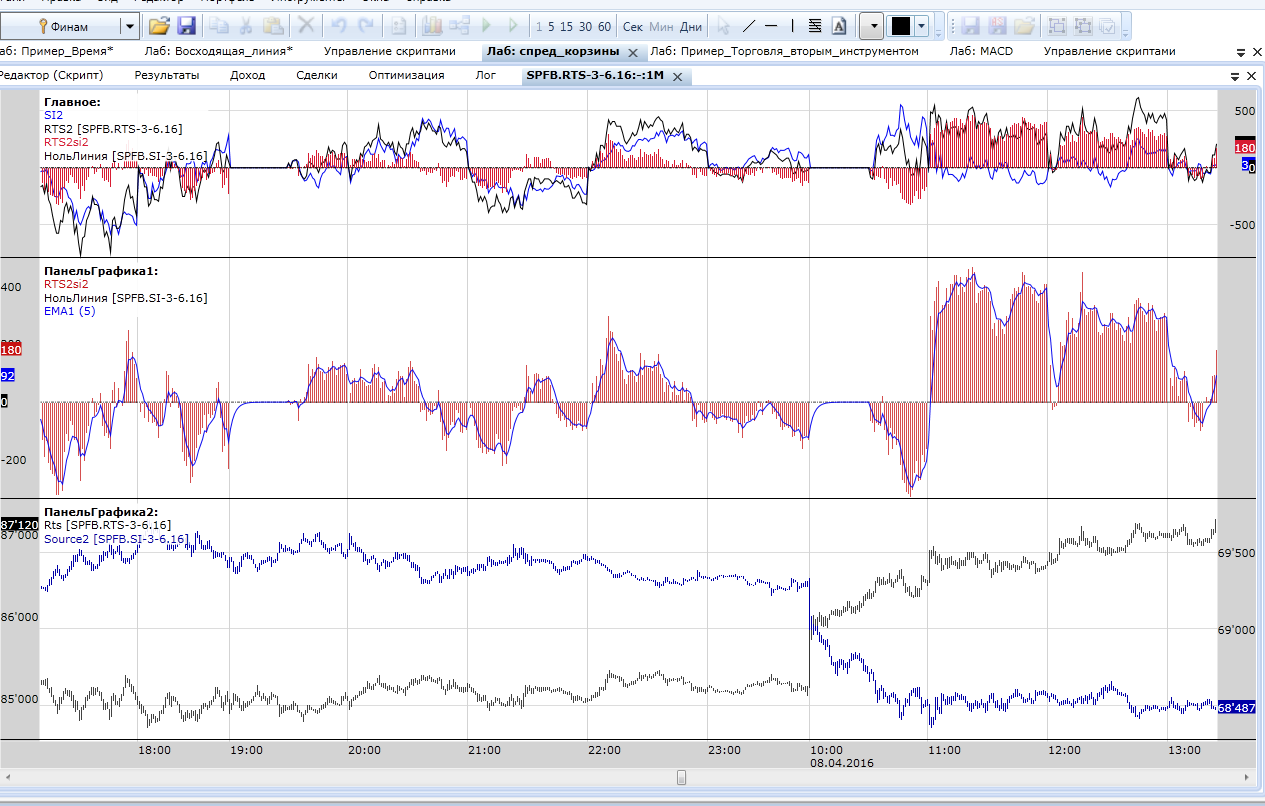Click the first layout frame icon
Viewport: 1265px width, 806px height.
1058,26
